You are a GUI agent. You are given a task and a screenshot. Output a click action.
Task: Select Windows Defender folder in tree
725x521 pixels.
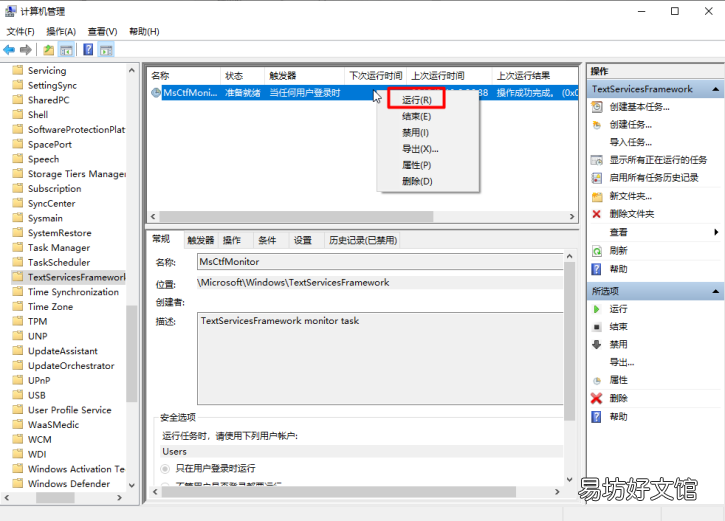tap(69, 484)
